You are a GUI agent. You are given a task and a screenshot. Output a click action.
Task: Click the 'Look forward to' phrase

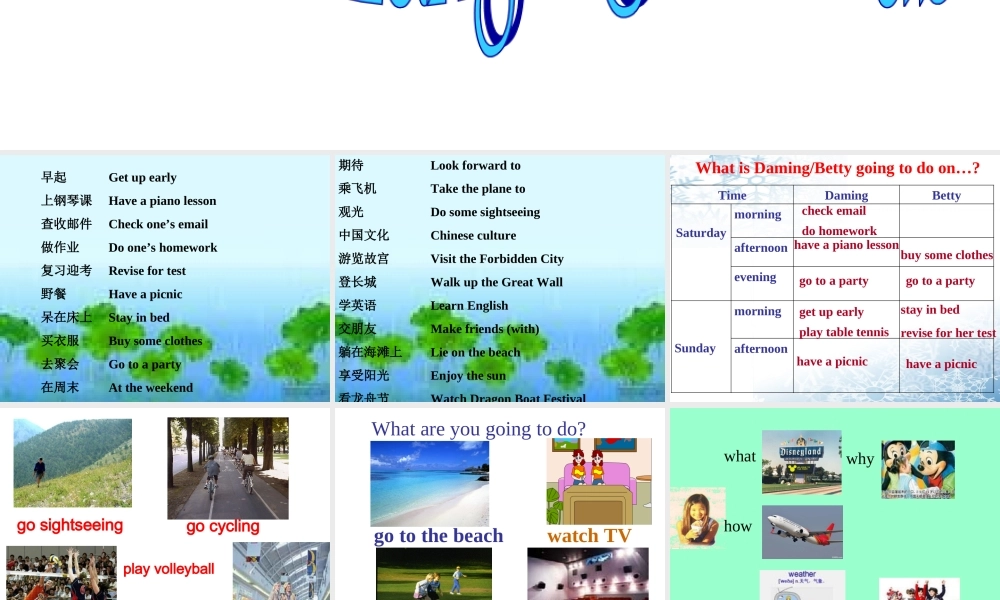pos(475,166)
